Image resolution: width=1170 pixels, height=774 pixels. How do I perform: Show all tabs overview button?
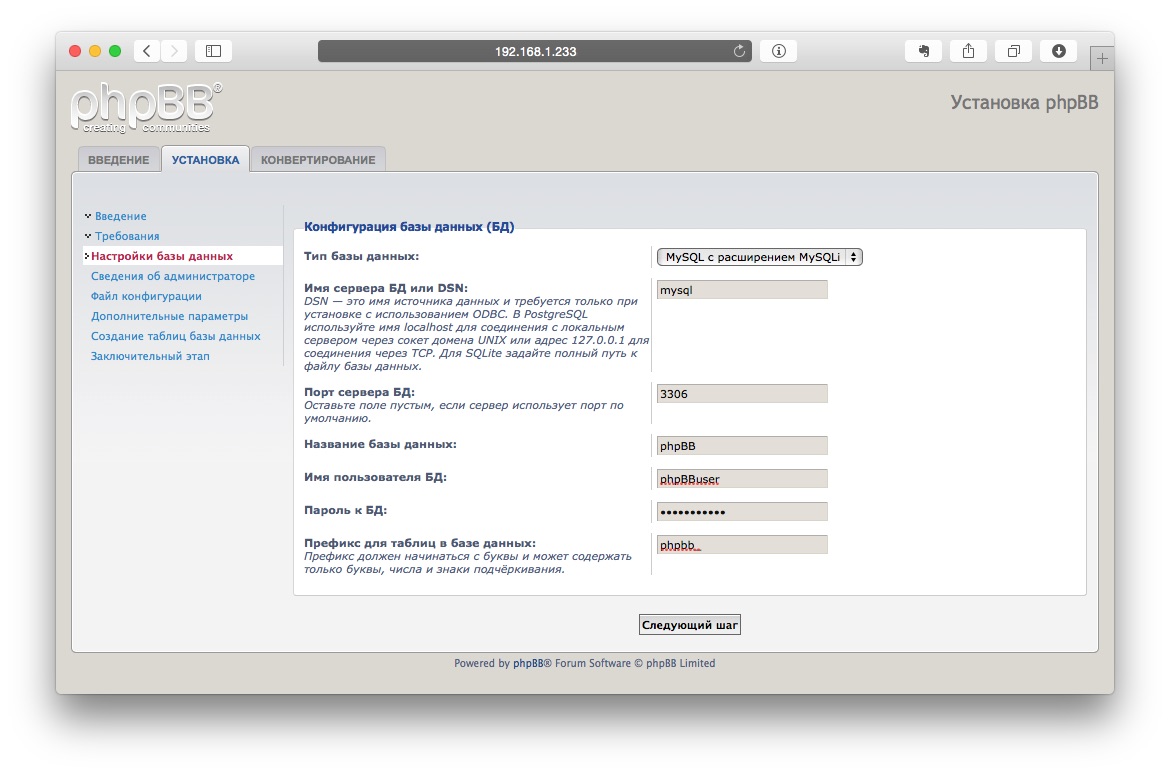pos(1013,51)
